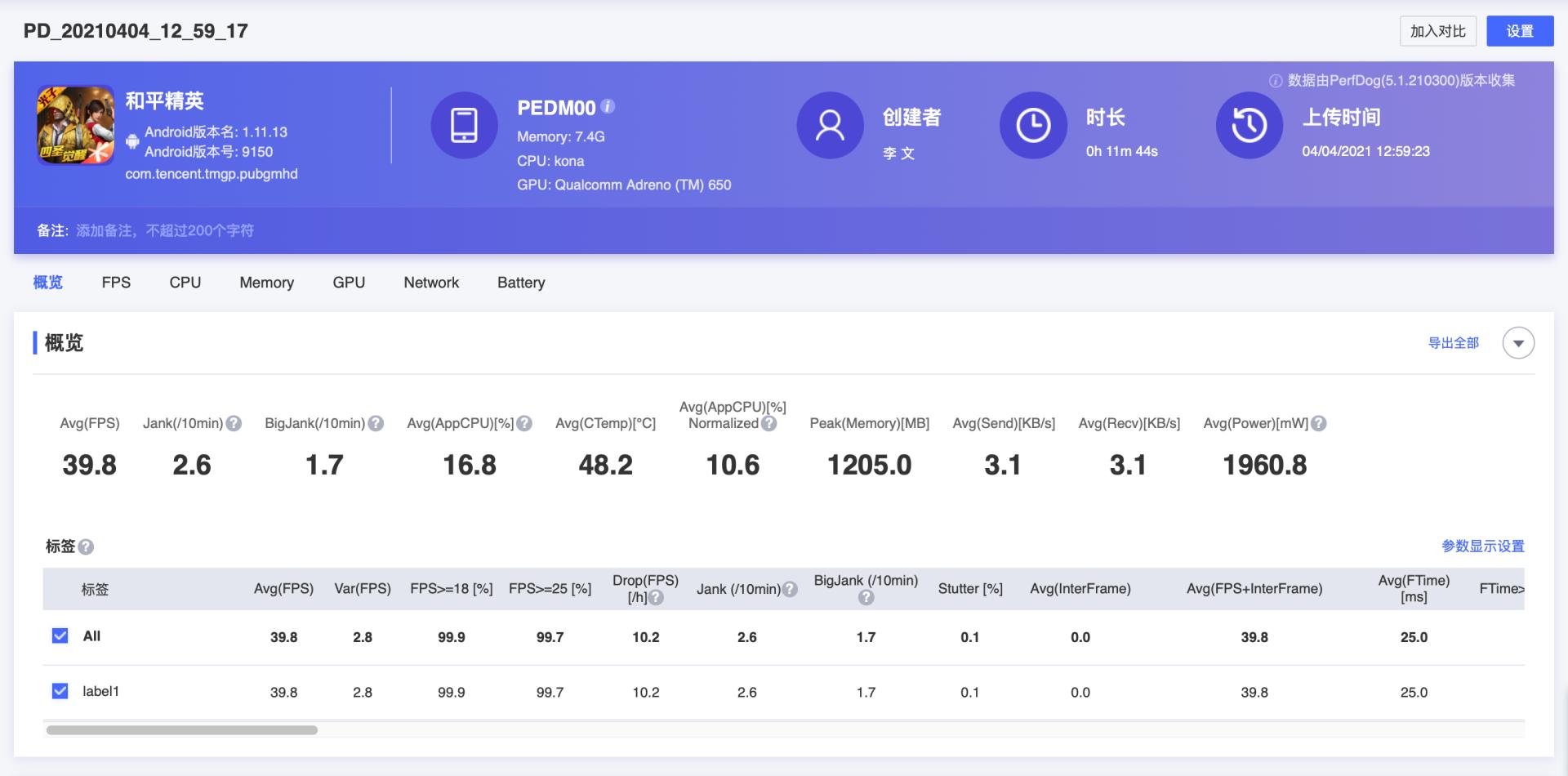Click the duration value 0h 11m 44s
Image resolution: width=1568 pixels, height=776 pixels.
(1122, 151)
